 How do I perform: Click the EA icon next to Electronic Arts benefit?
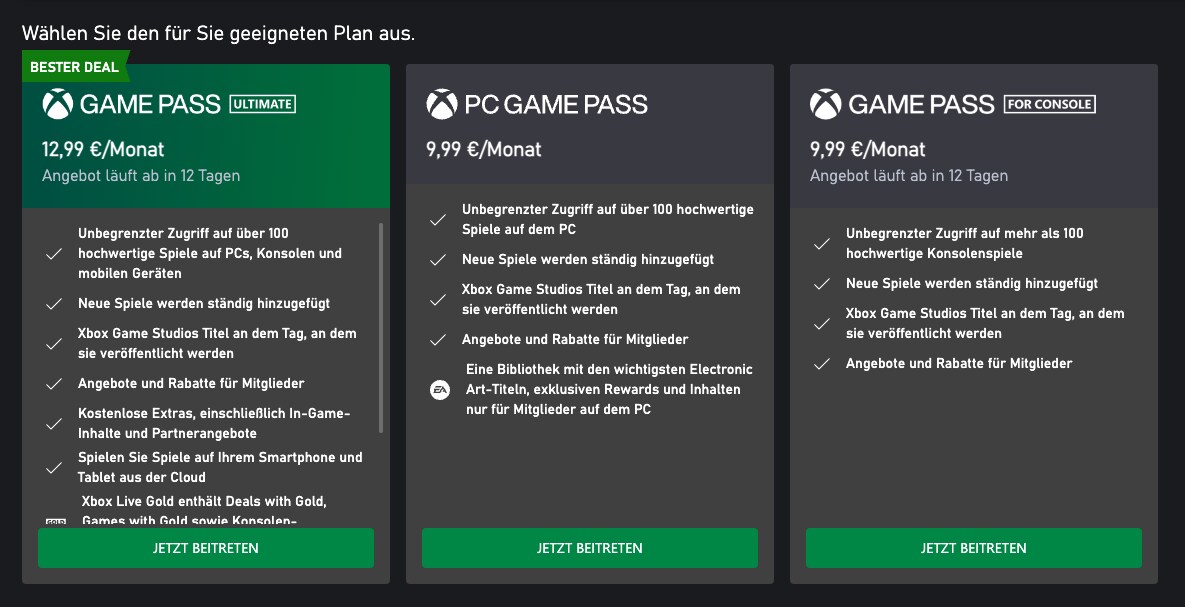tap(440, 389)
